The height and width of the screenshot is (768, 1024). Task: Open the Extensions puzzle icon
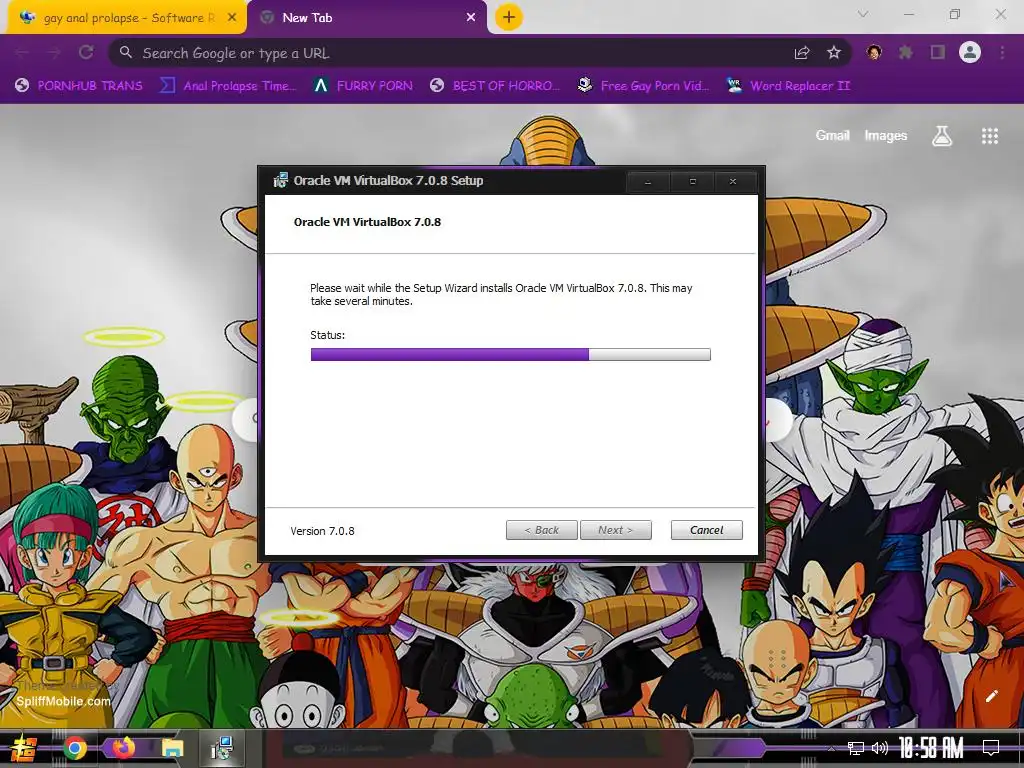tap(906, 52)
